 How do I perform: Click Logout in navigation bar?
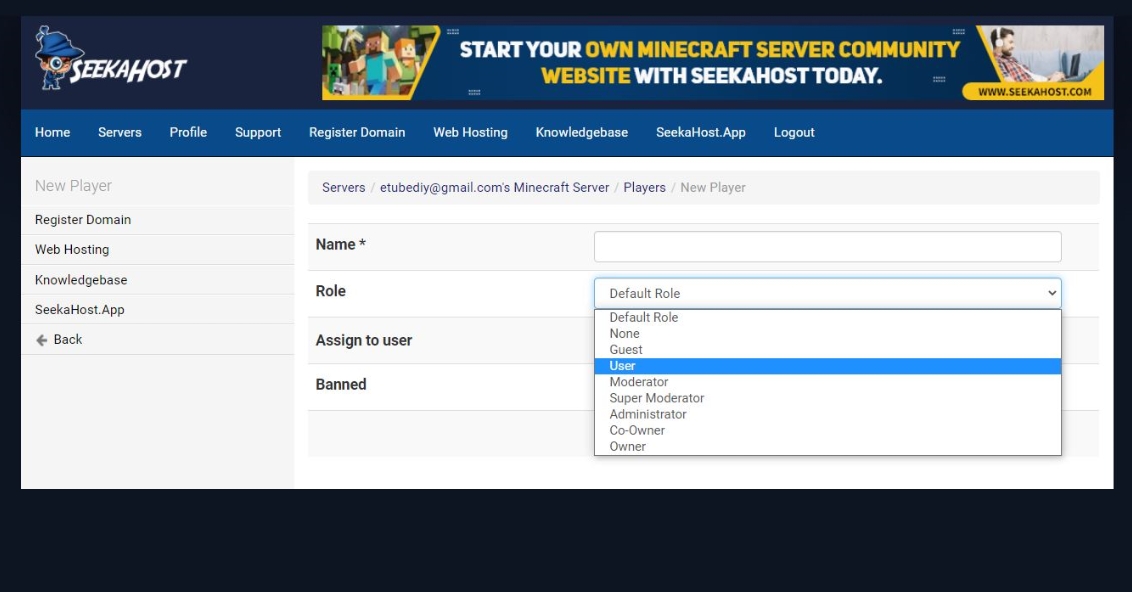click(x=794, y=132)
